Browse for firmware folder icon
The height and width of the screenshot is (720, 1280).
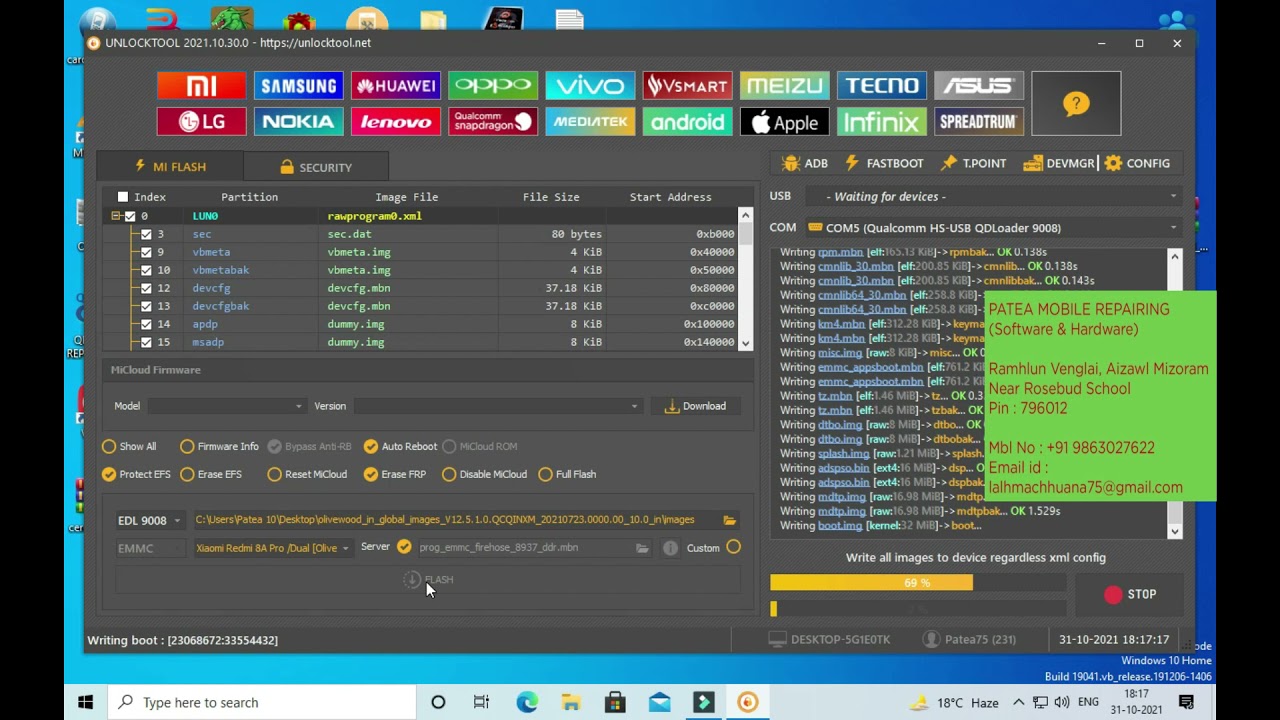click(729, 520)
